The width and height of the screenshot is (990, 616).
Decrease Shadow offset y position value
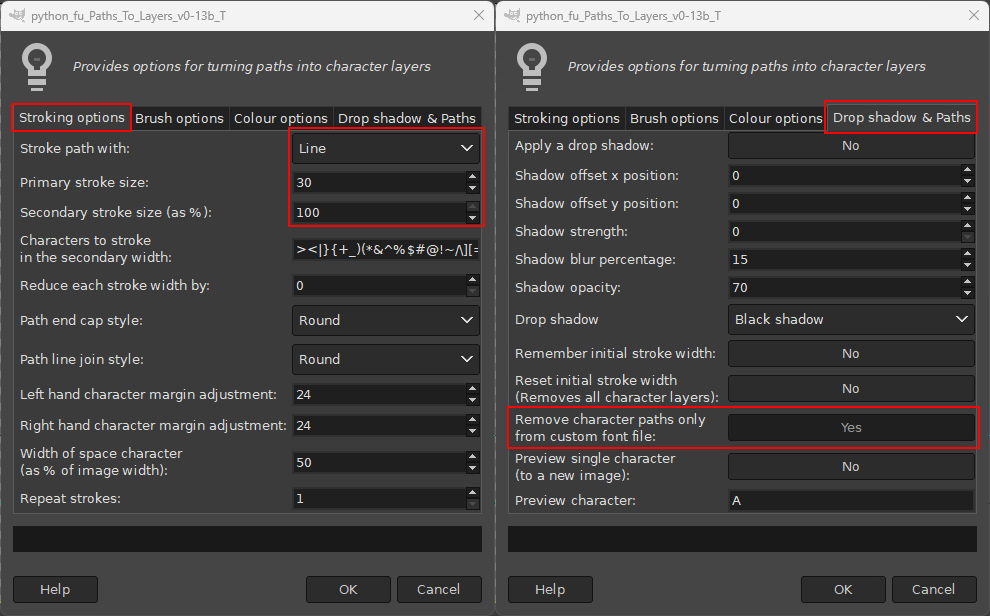[967, 209]
